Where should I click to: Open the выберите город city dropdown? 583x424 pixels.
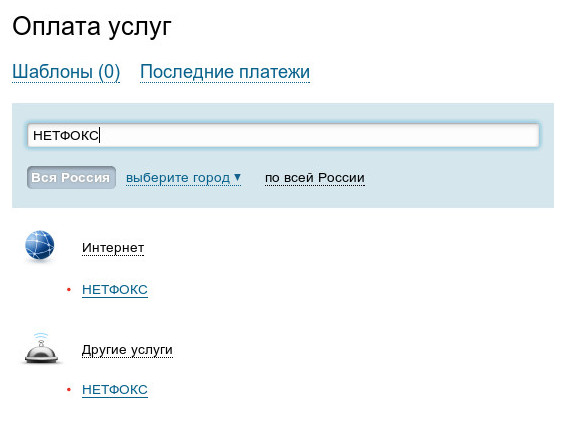(183, 178)
